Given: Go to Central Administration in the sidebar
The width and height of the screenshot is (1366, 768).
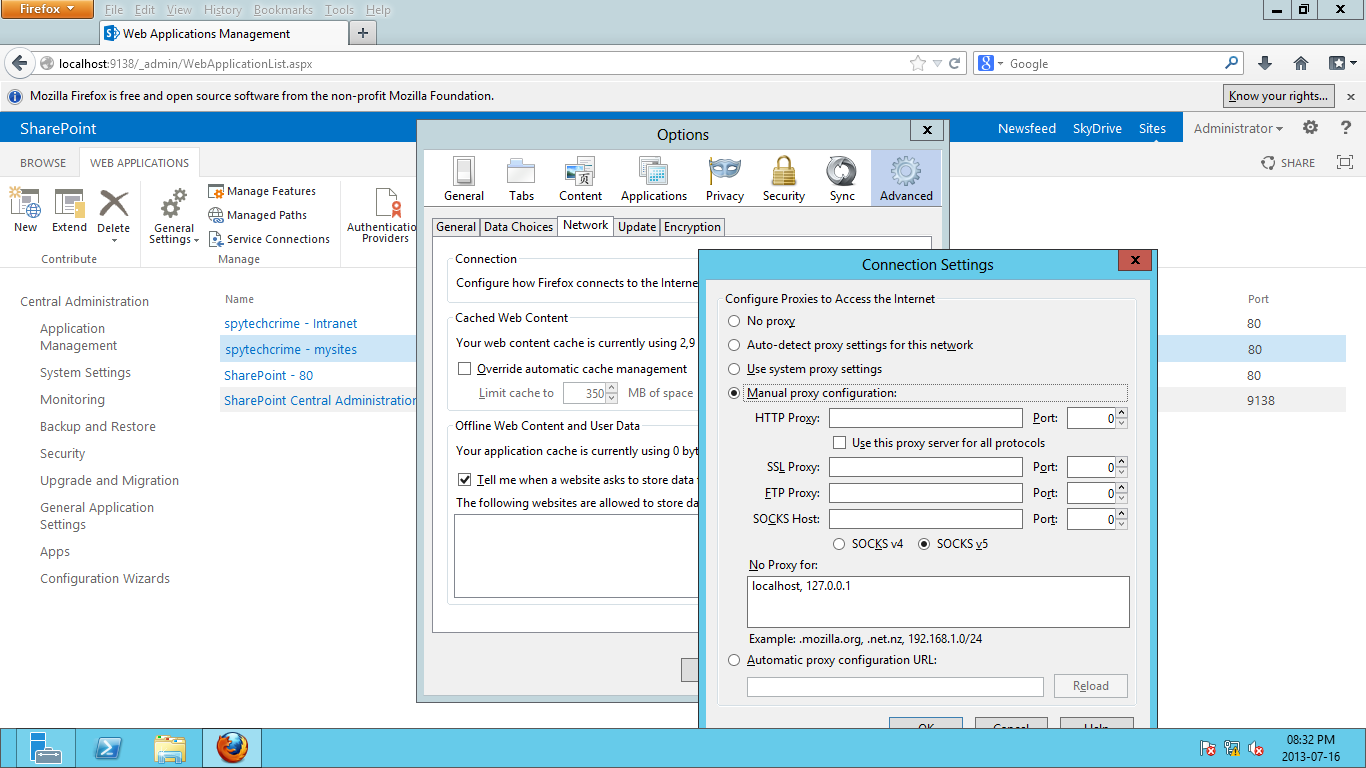Looking at the screenshot, I should [x=84, y=301].
